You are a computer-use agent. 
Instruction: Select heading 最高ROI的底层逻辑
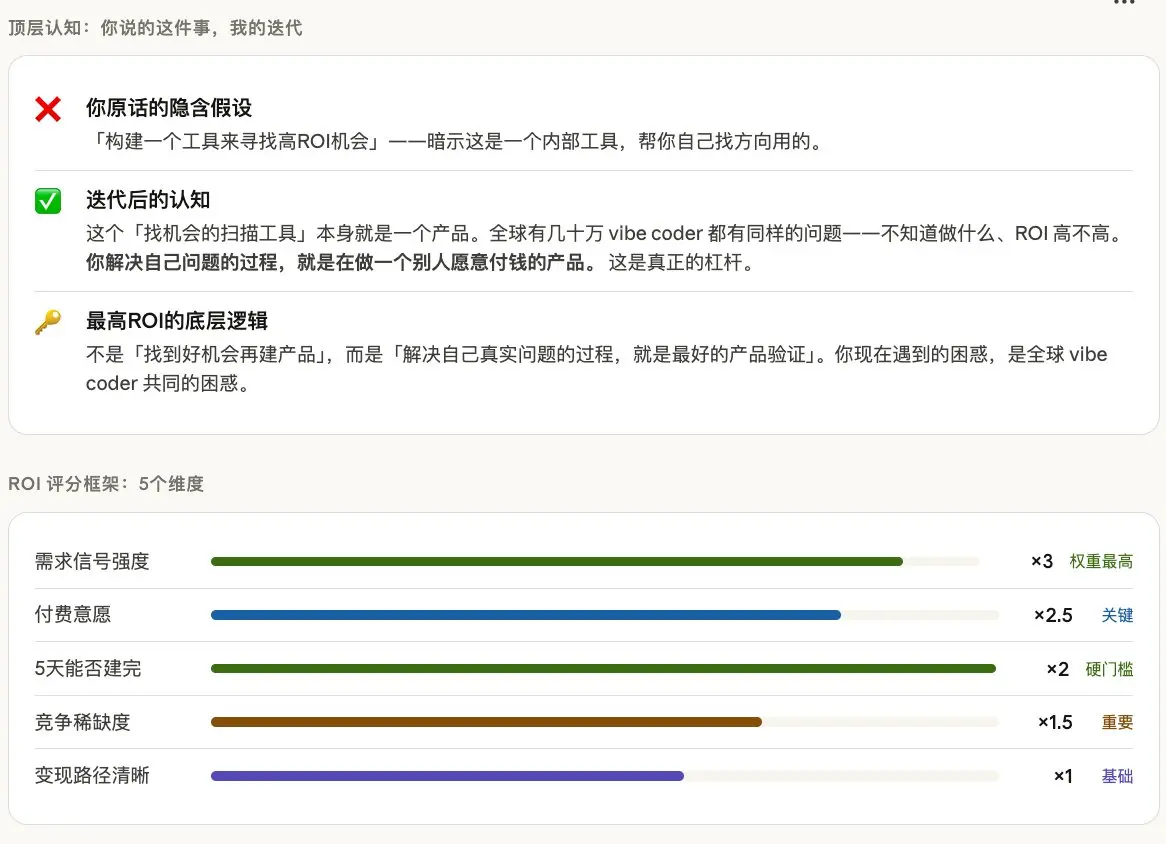click(177, 320)
